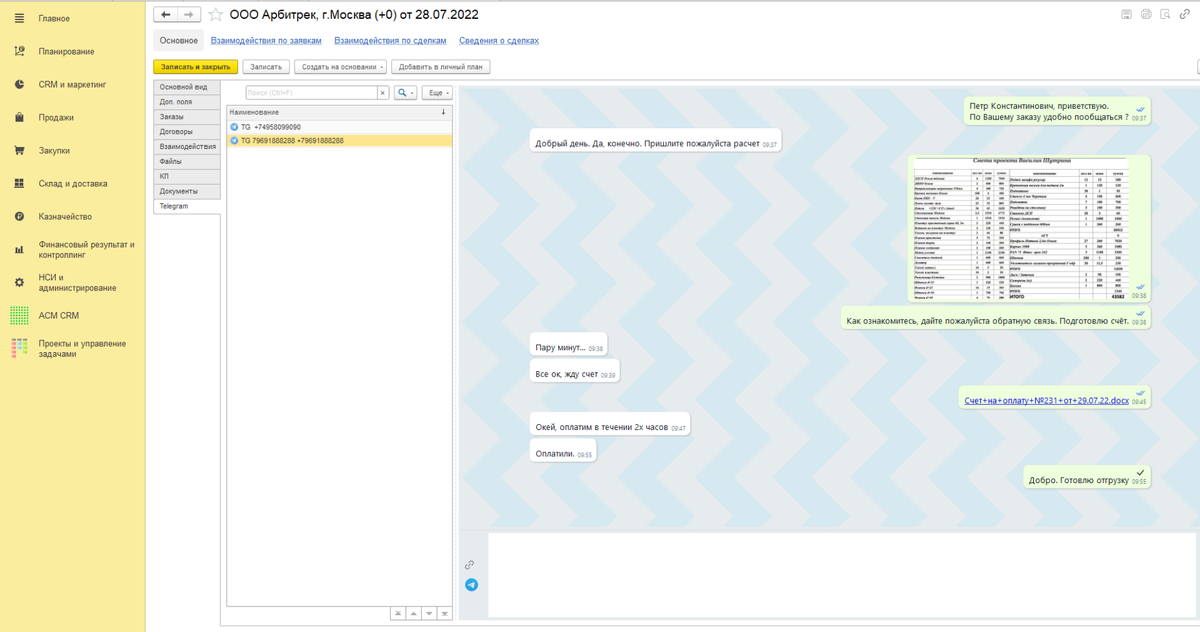Open Взаимодействия по заявкам link
The image size is (1200, 632).
pyautogui.click(x=266, y=41)
